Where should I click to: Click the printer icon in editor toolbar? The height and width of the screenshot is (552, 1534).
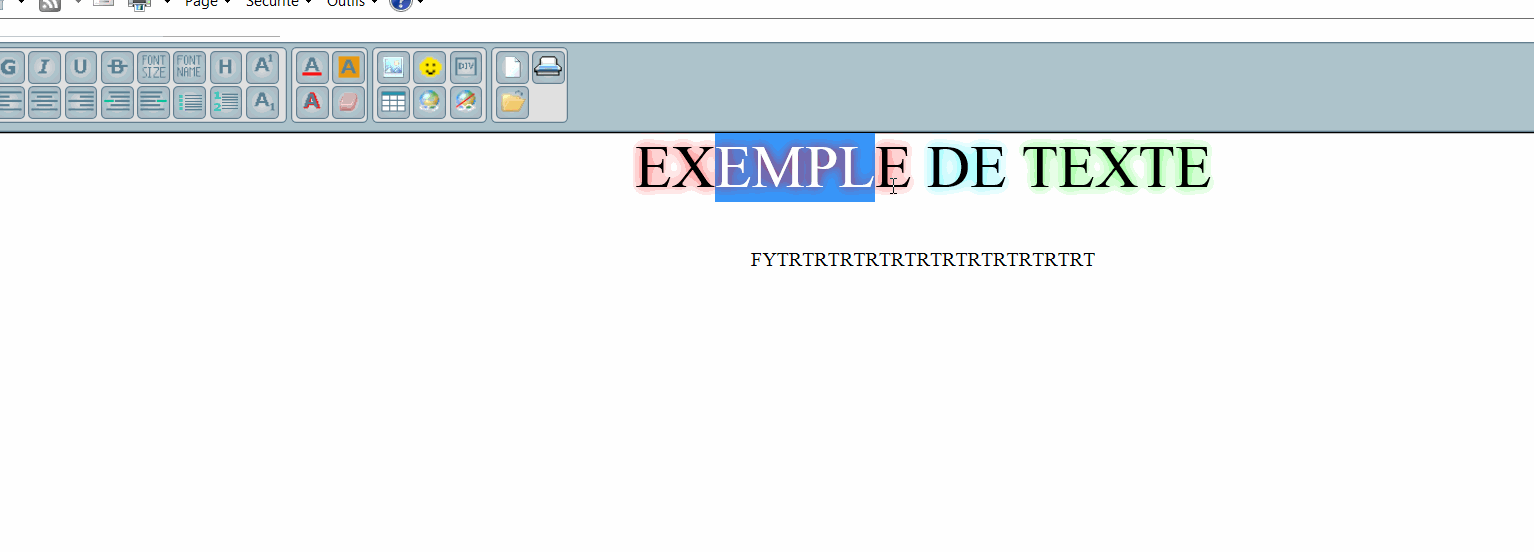pyautogui.click(x=548, y=68)
